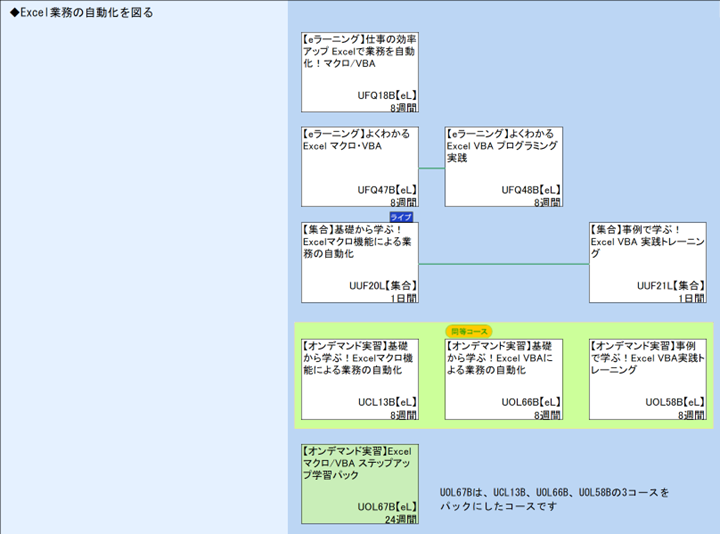This screenshot has height=534, width=720.
Task: Click the UFQ18B【eL】 course code text
Action: click(387, 96)
